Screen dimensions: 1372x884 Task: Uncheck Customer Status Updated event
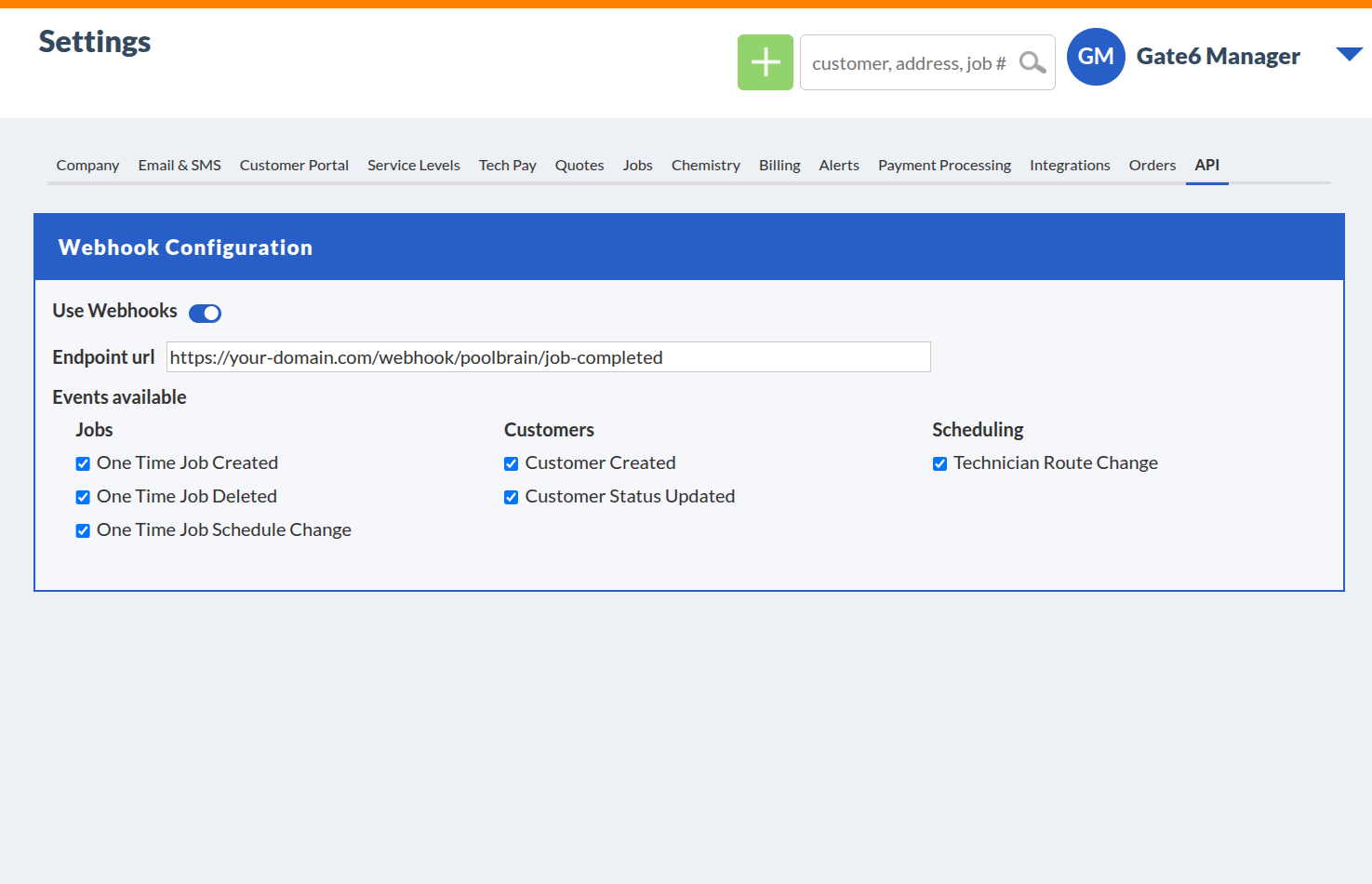pyautogui.click(x=511, y=497)
